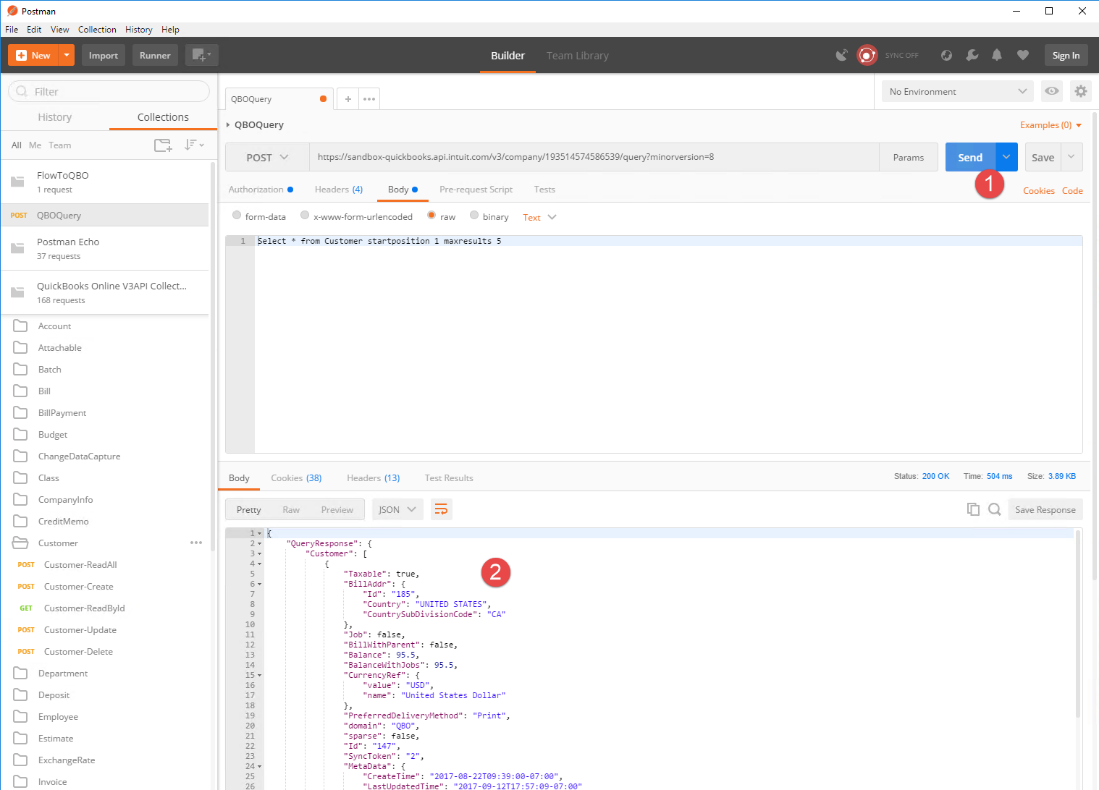Click the sort collections icon
The image size is (1099, 790).
(x=193, y=145)
